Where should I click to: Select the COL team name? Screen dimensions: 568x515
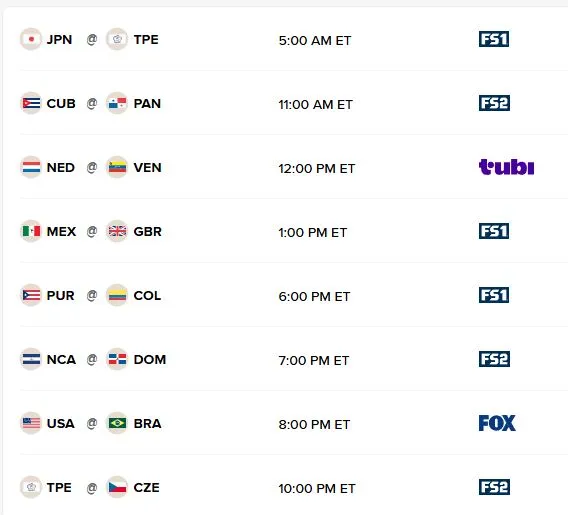click(x=147, y=296)
